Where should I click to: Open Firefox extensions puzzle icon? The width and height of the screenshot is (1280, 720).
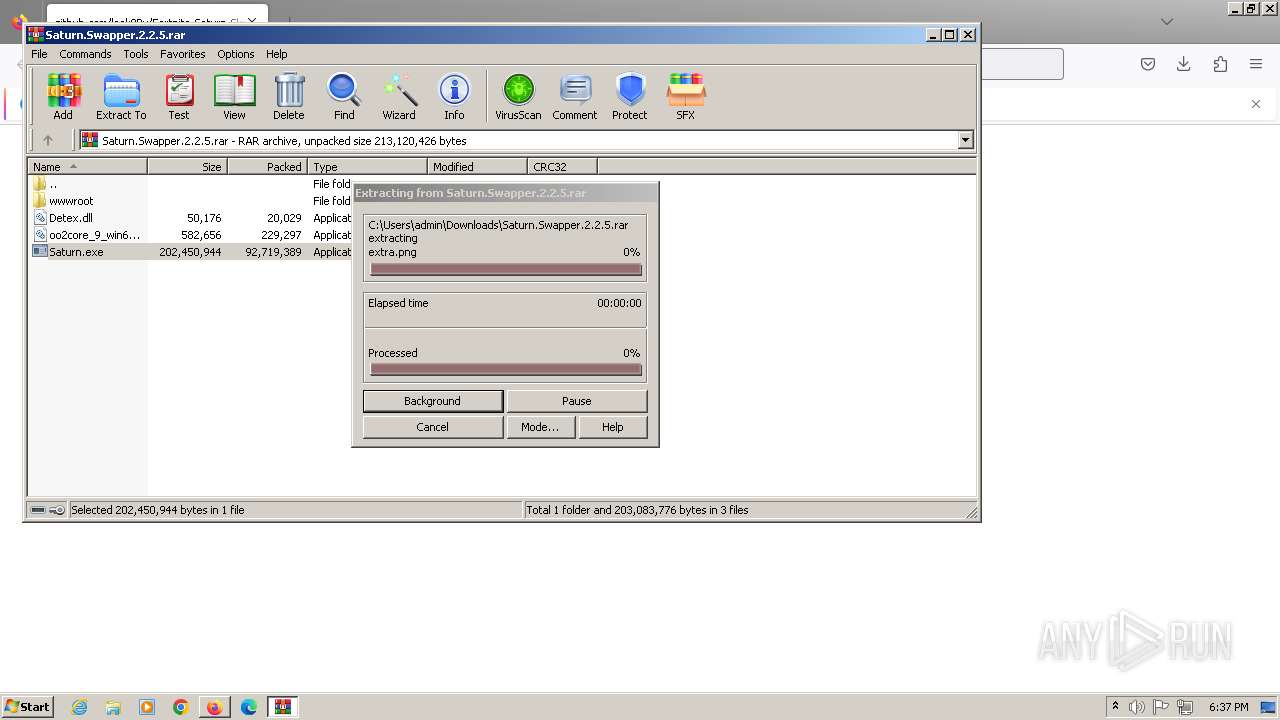(1220, 64)
